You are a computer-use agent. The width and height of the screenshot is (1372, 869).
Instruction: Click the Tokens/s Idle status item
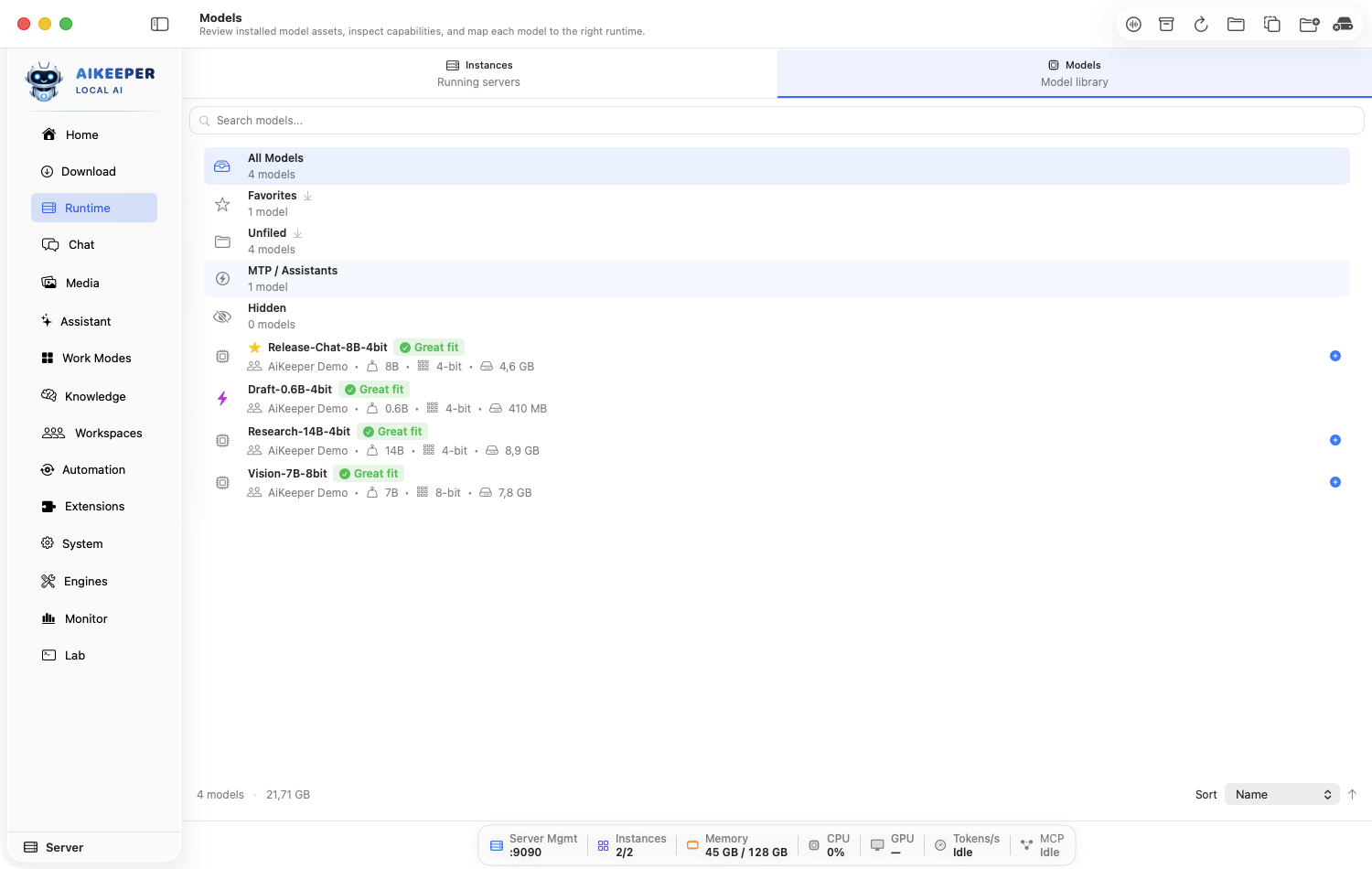click(x=967, y=845)
